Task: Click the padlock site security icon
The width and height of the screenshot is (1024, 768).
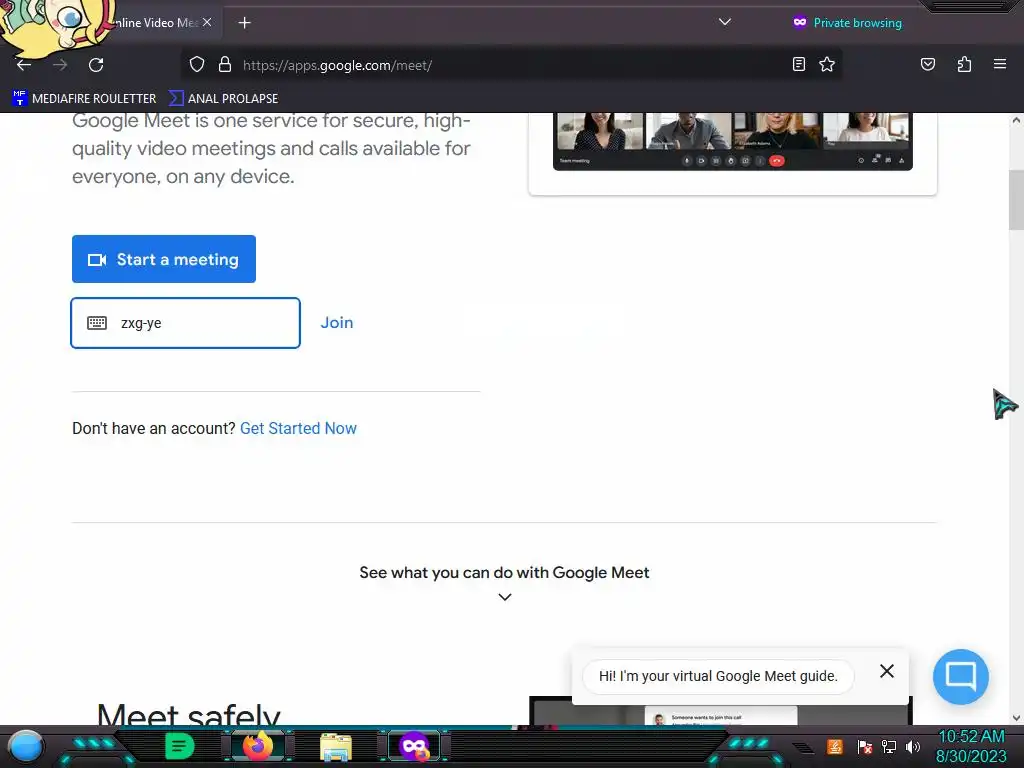Action: point(225,65)
